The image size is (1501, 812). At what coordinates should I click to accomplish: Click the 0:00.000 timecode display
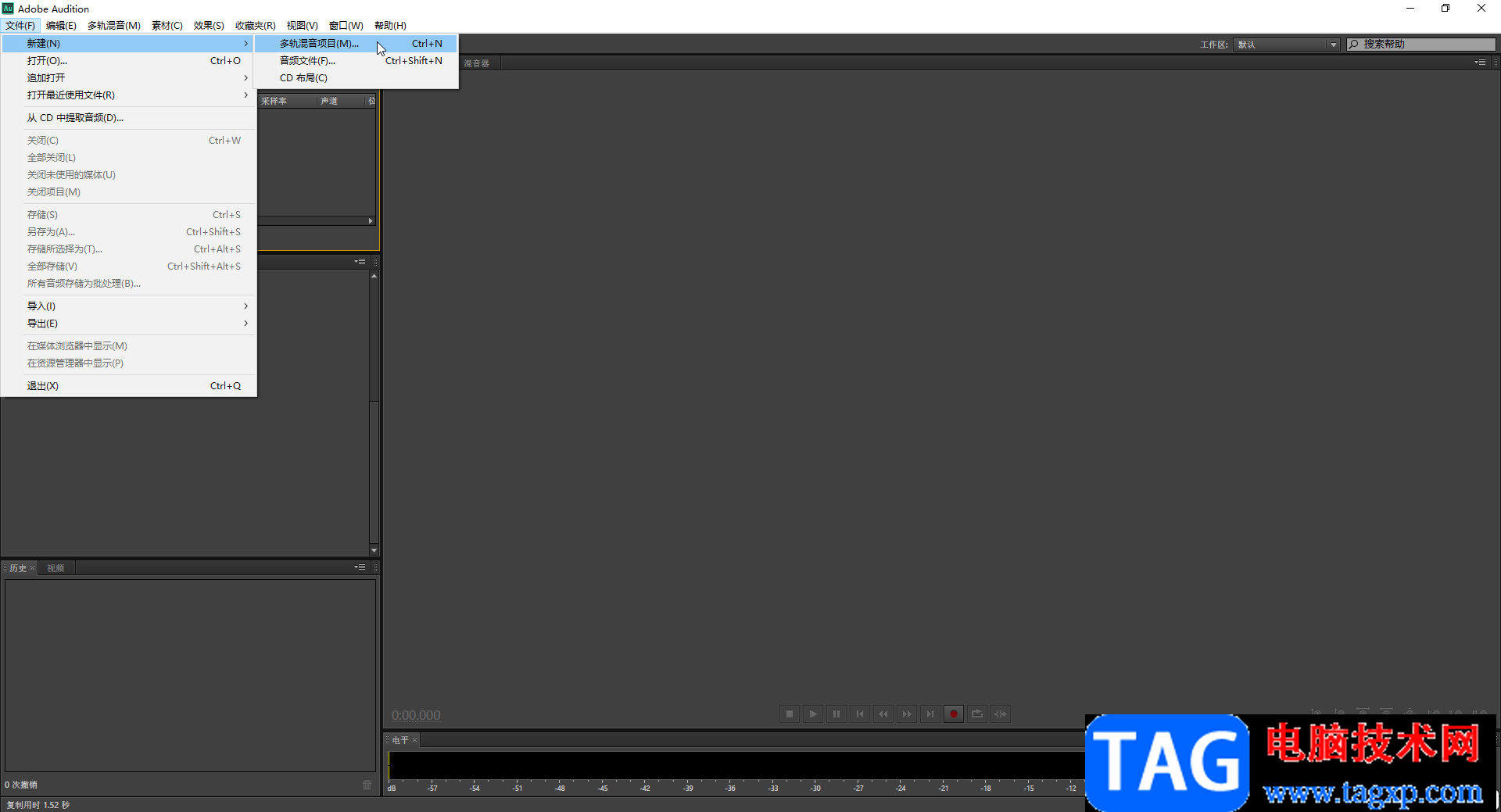point(416,715)
